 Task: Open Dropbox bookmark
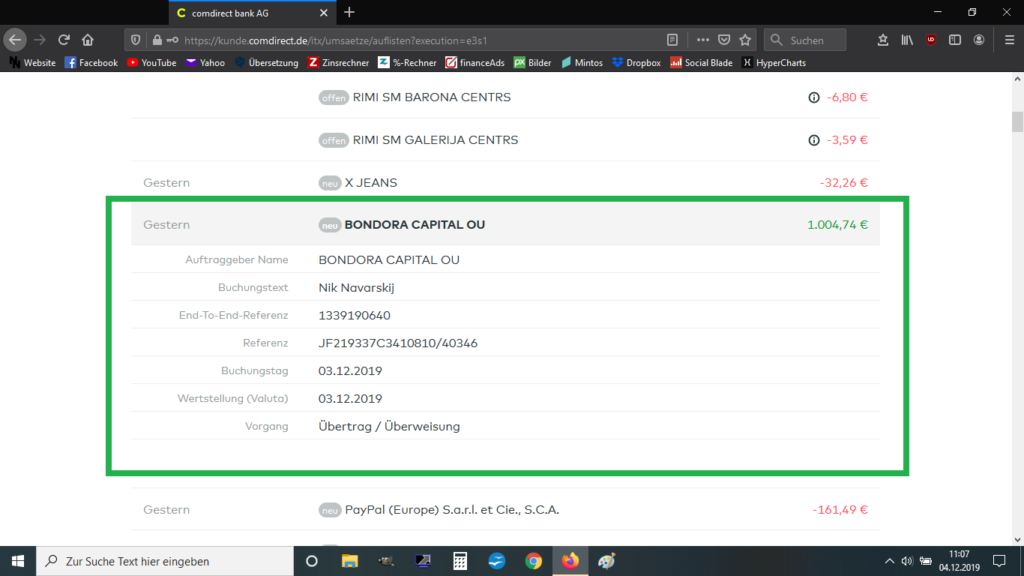pyautogui.click(x=636, y=63)
